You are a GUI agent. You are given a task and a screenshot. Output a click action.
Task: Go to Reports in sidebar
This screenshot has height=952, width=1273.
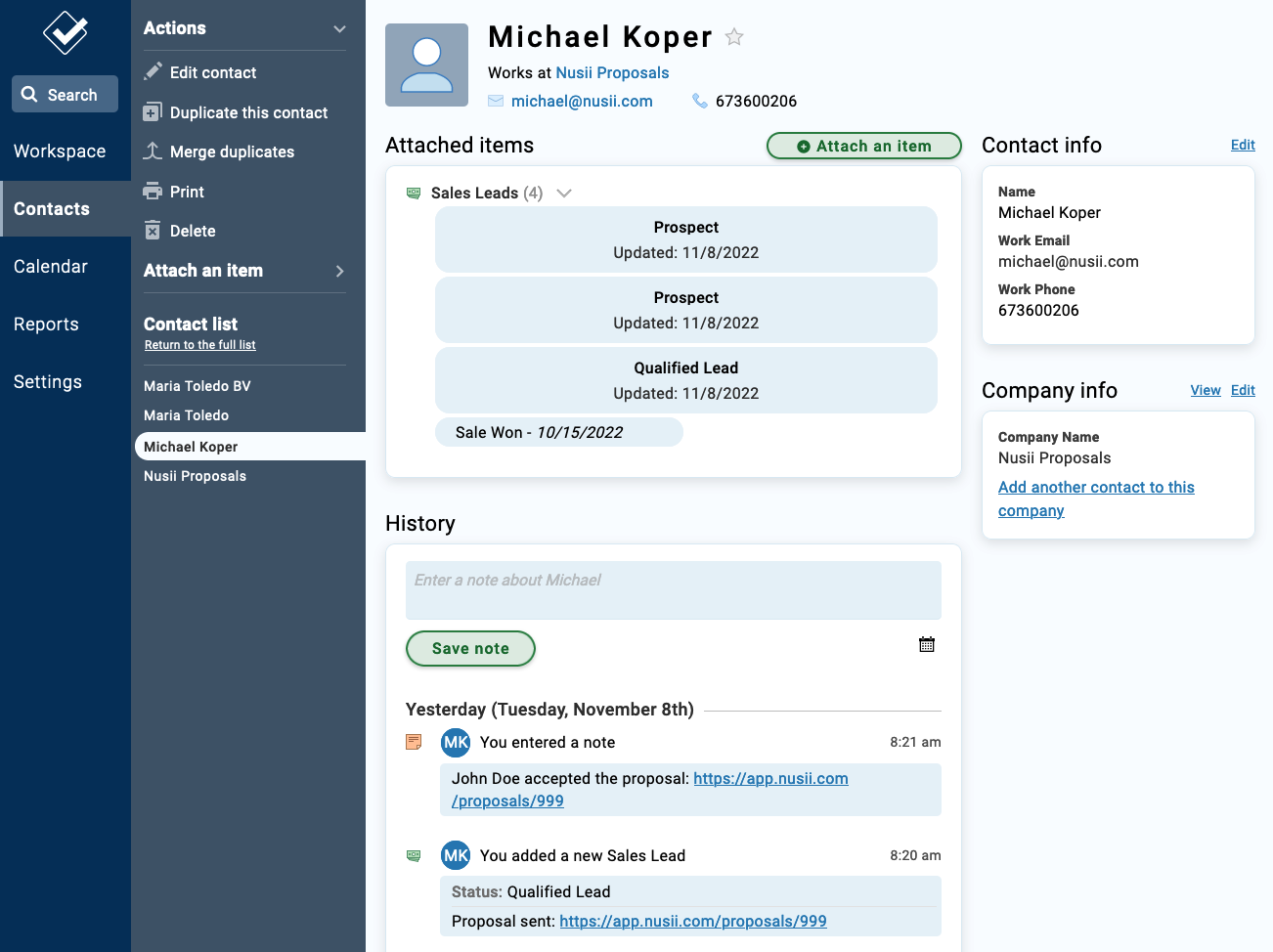coord(46,325)
